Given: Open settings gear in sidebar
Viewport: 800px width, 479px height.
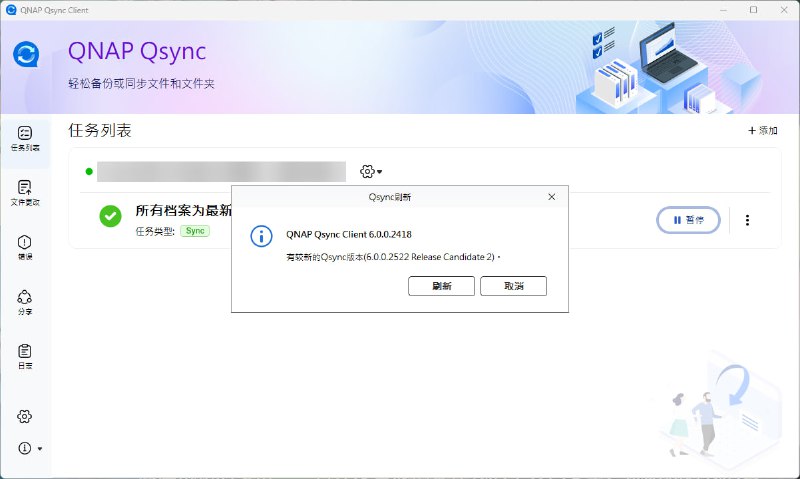Looking at the screenshot, I should [24, 416].
